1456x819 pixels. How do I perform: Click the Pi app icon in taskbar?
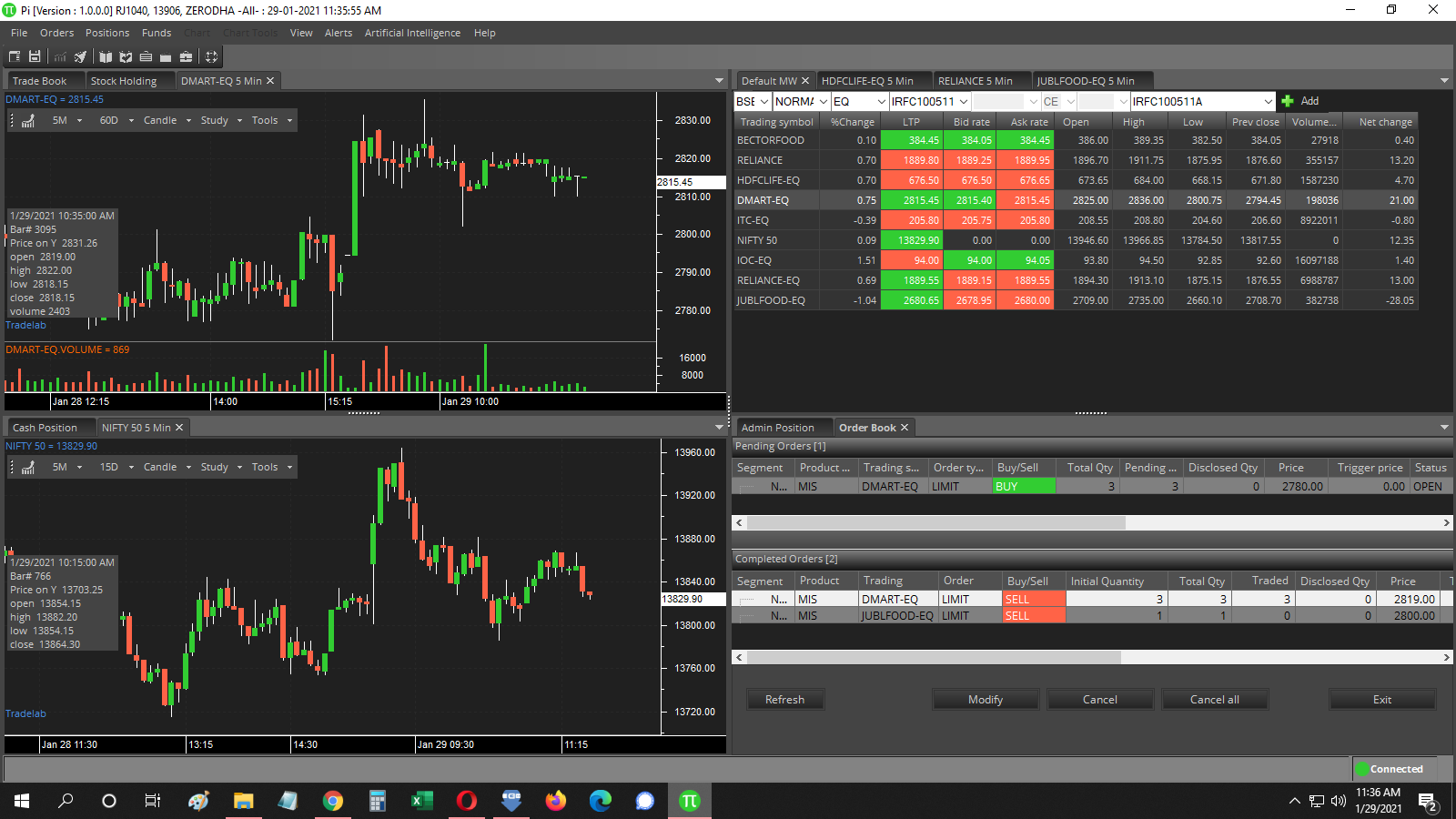pyautogui.click(x=689, y=801)
